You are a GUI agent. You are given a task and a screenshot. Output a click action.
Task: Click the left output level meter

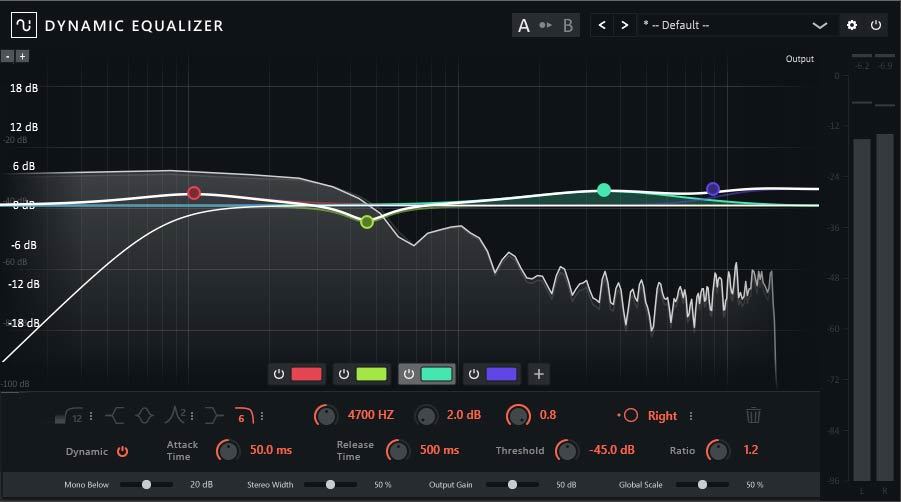[861, 310]
